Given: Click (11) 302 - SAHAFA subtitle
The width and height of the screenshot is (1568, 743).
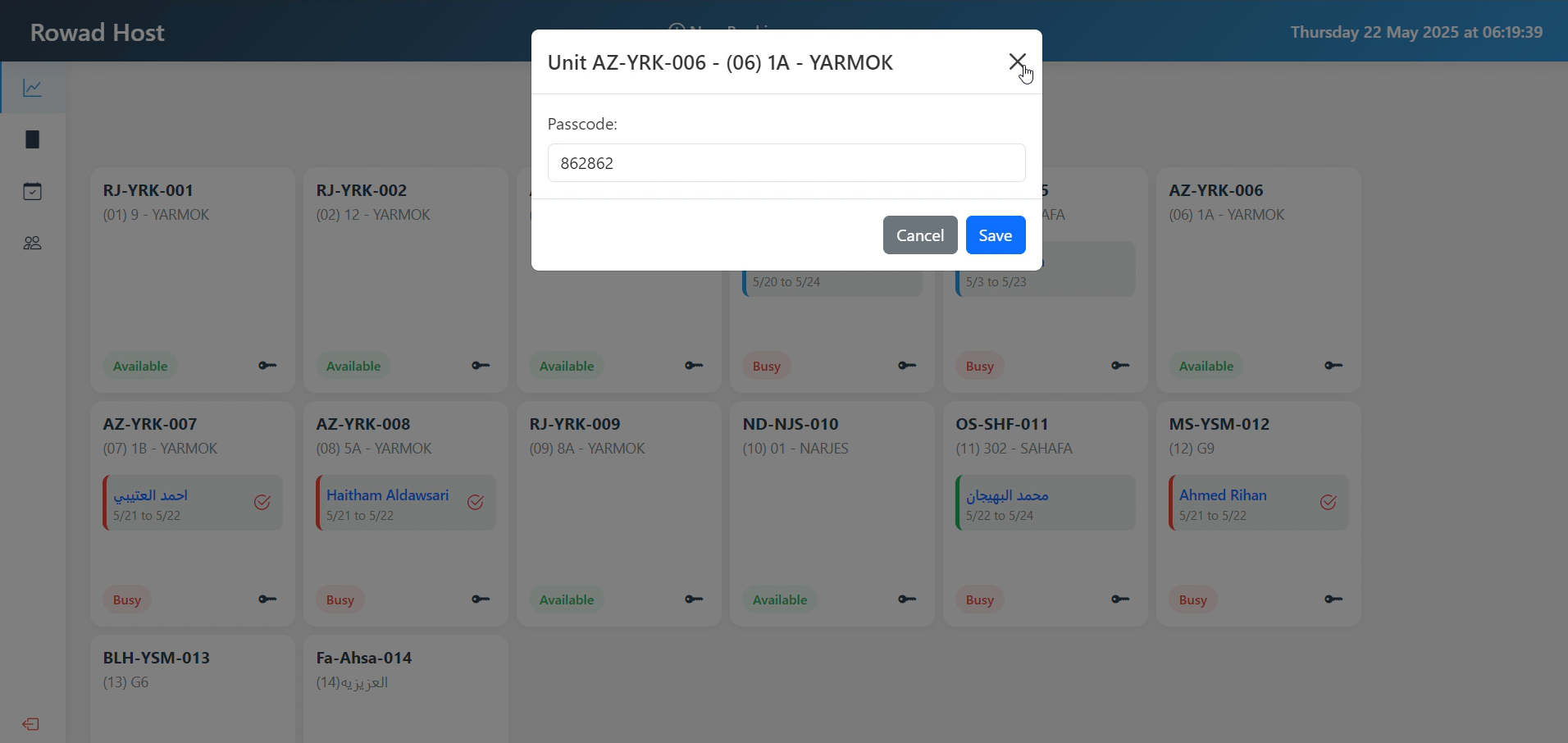Looking at the screenshot, I should click(1014, 449).
